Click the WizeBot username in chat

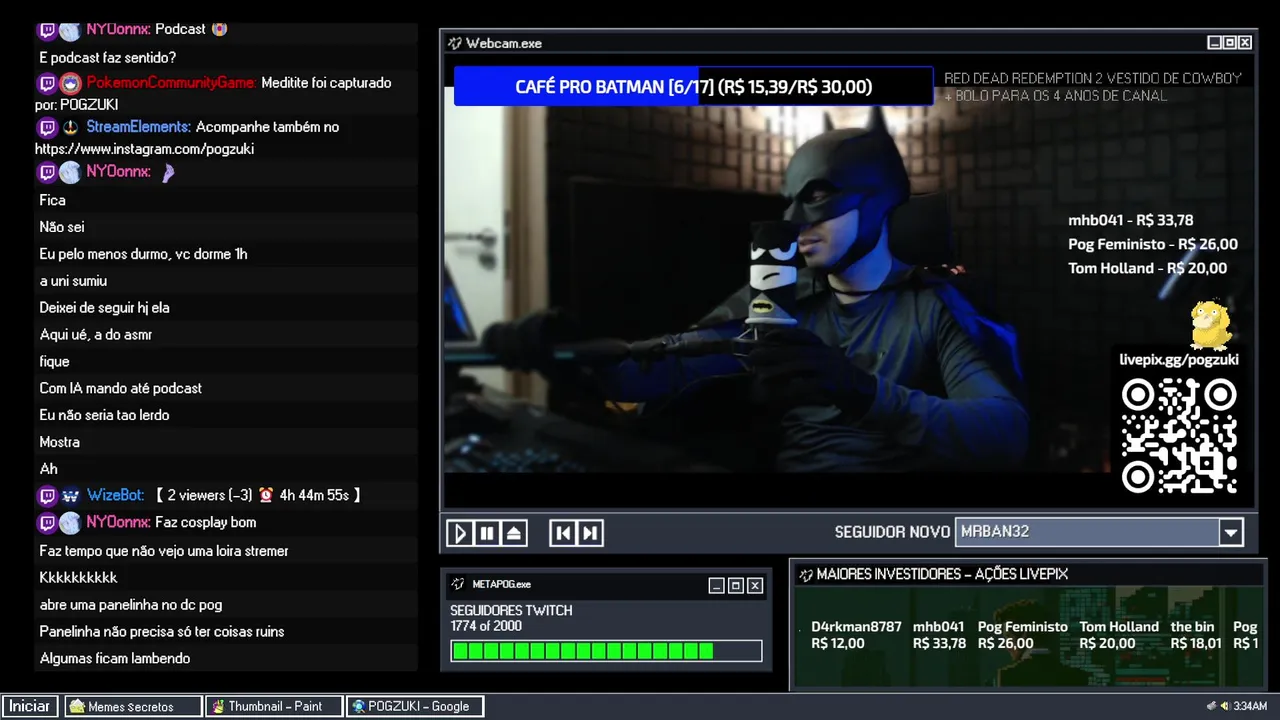[x=116, y=496]
